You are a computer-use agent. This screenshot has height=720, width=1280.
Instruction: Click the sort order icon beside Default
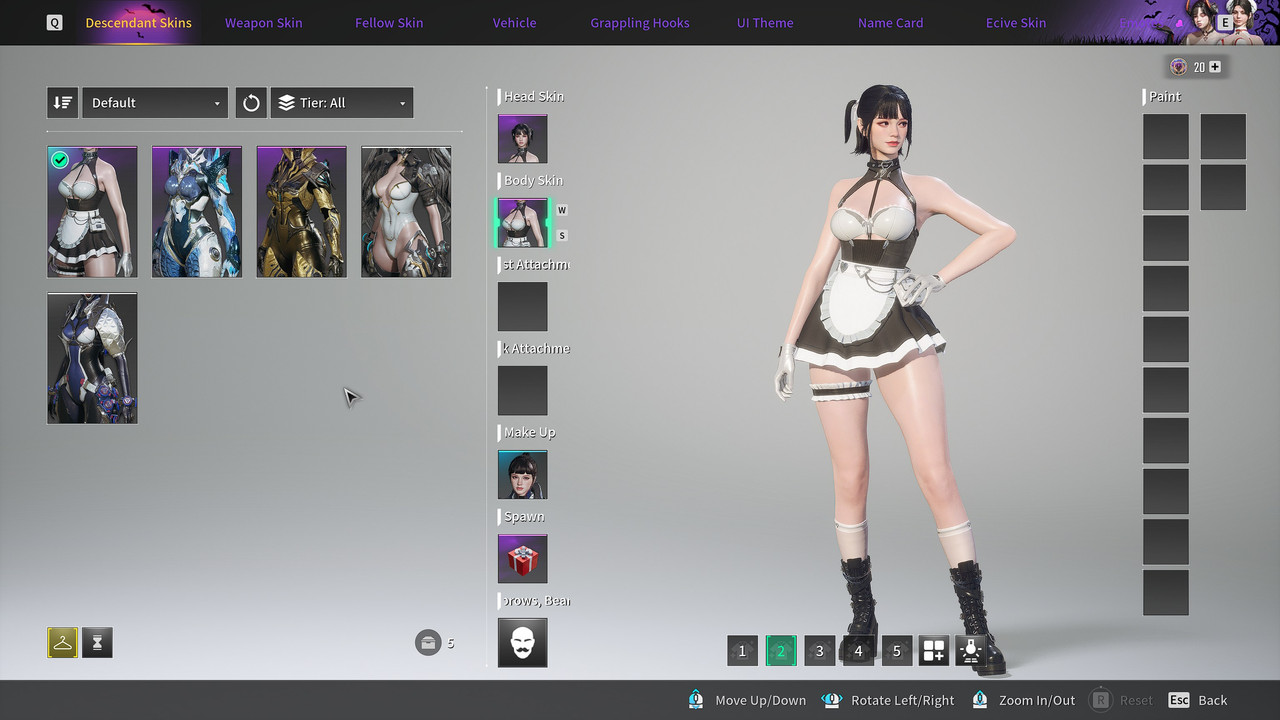pos(62,103)
